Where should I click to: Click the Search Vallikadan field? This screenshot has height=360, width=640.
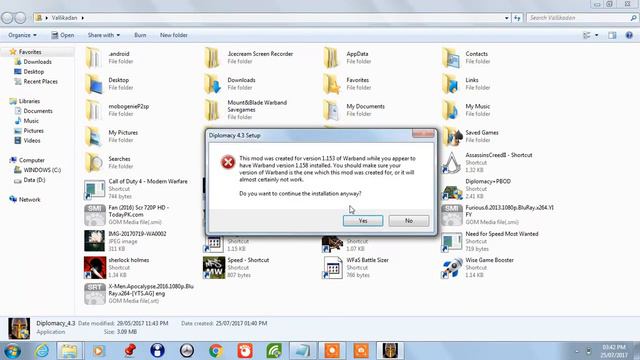click(x=581, y=18)
